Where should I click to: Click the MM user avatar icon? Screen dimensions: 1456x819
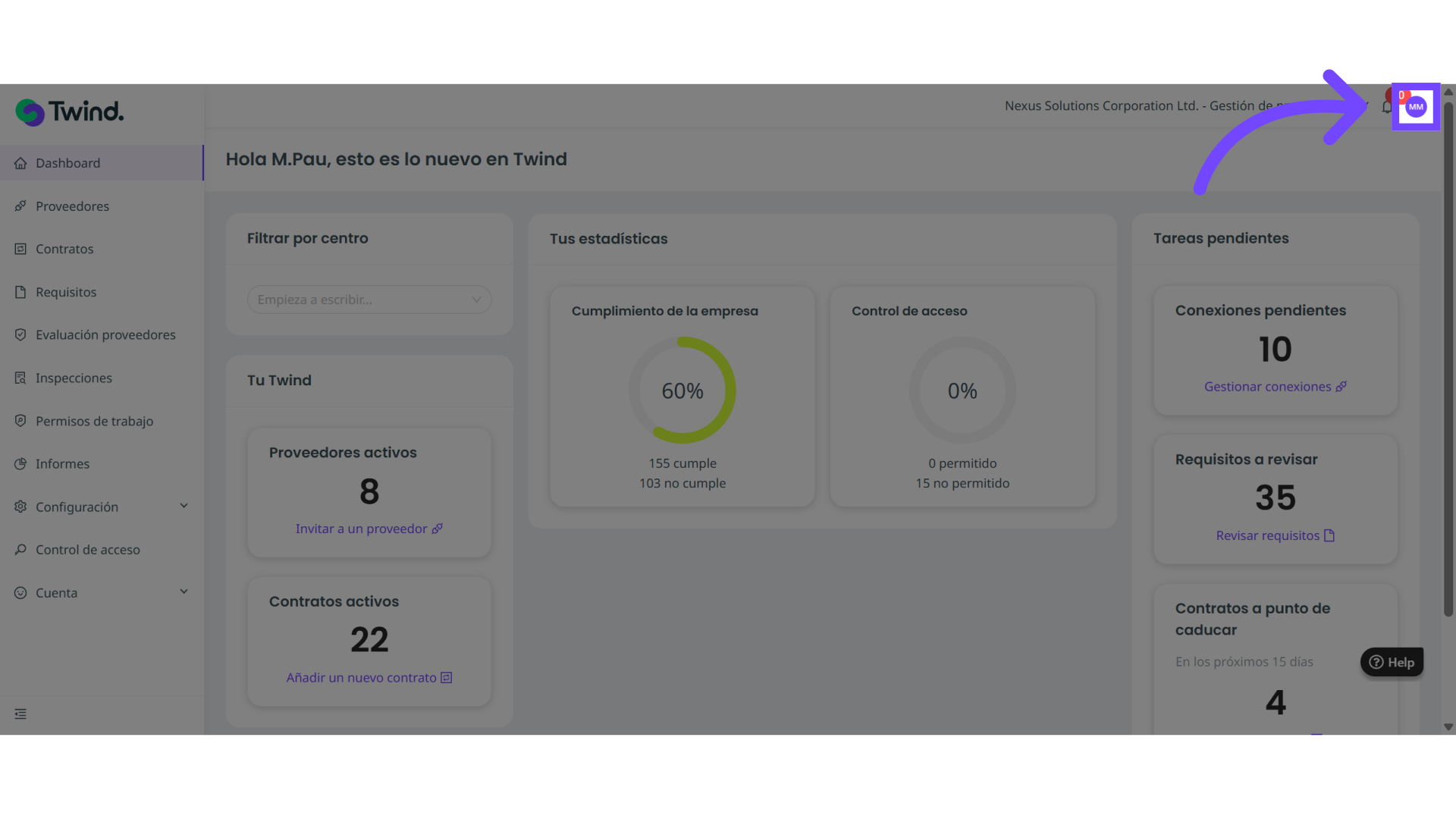[1416, 107]
